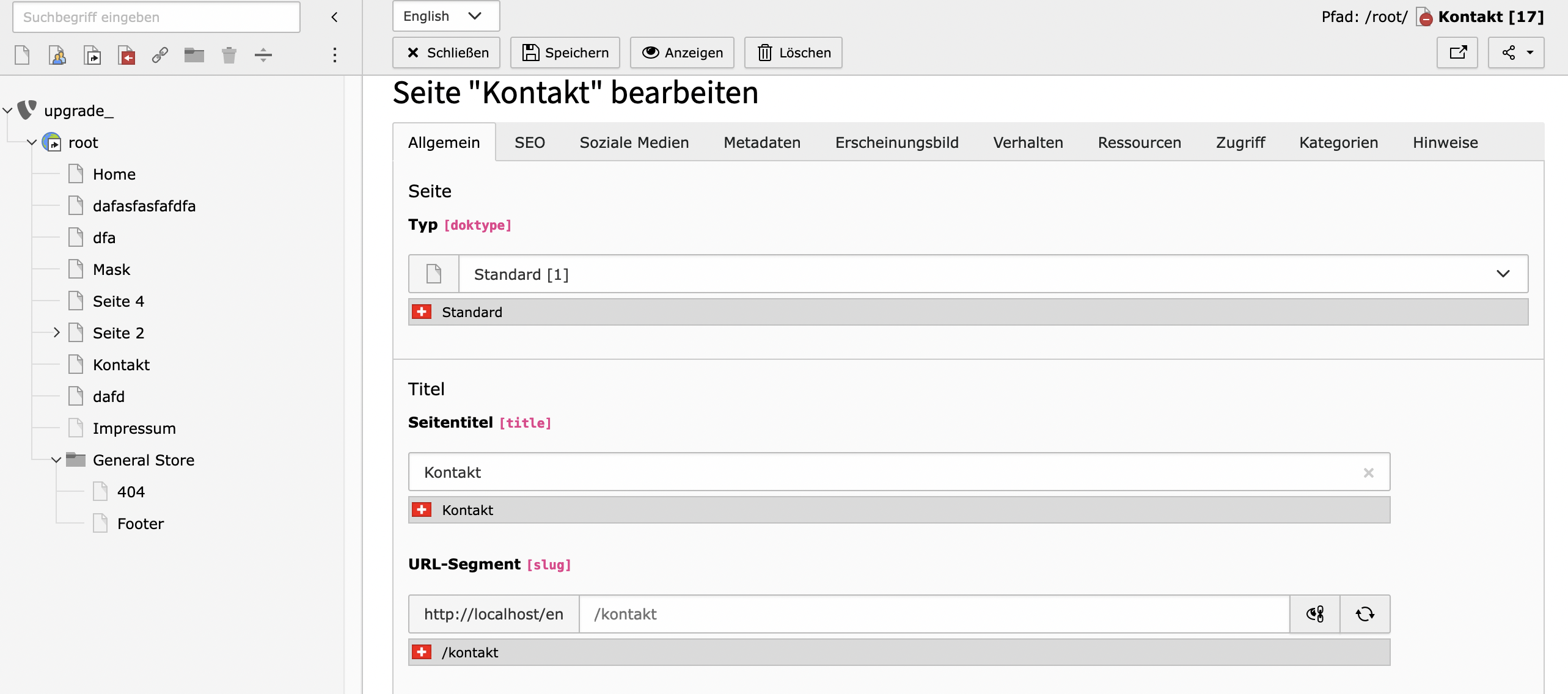Click the Anzeigen view button
The image size is (1568, 694).
[683, 53]
